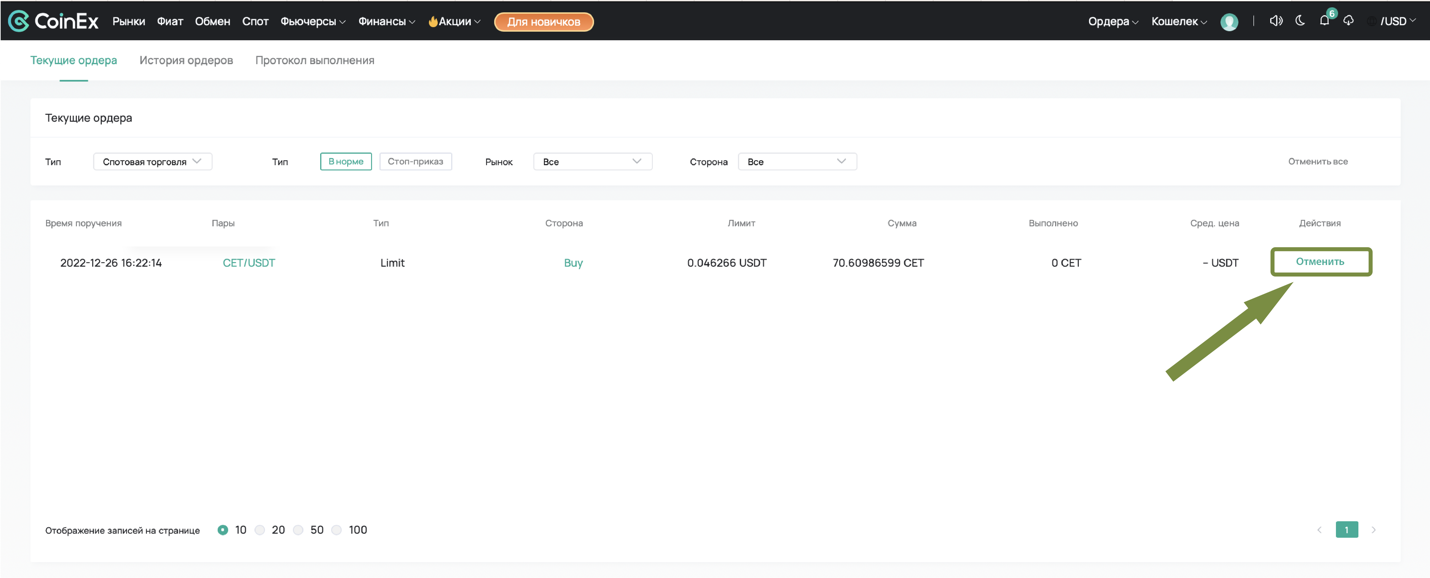Viewport: 1430px width, 578px height.
Task: Select the Стоп-приказ filter
Action: point(415,161)
